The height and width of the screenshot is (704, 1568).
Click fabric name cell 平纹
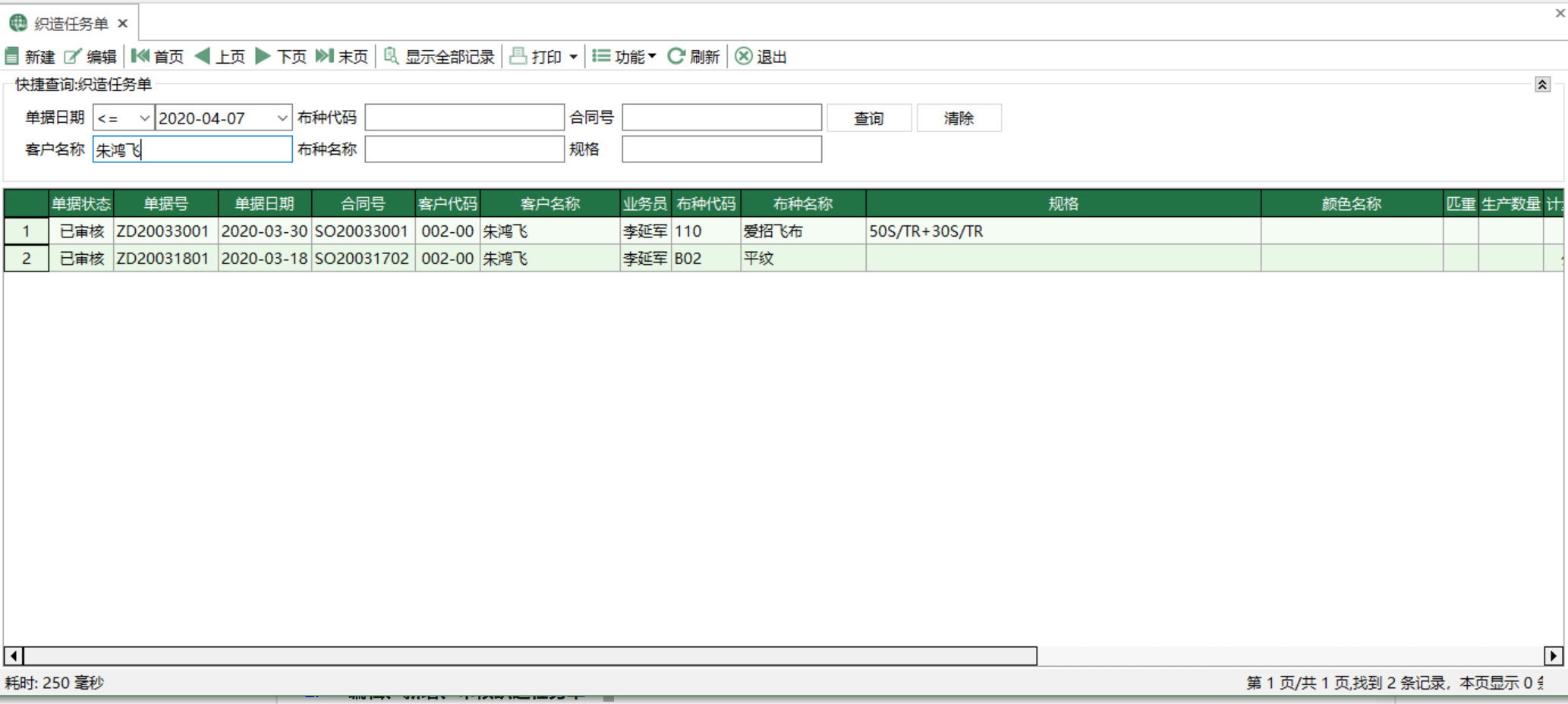pos(803,258)
